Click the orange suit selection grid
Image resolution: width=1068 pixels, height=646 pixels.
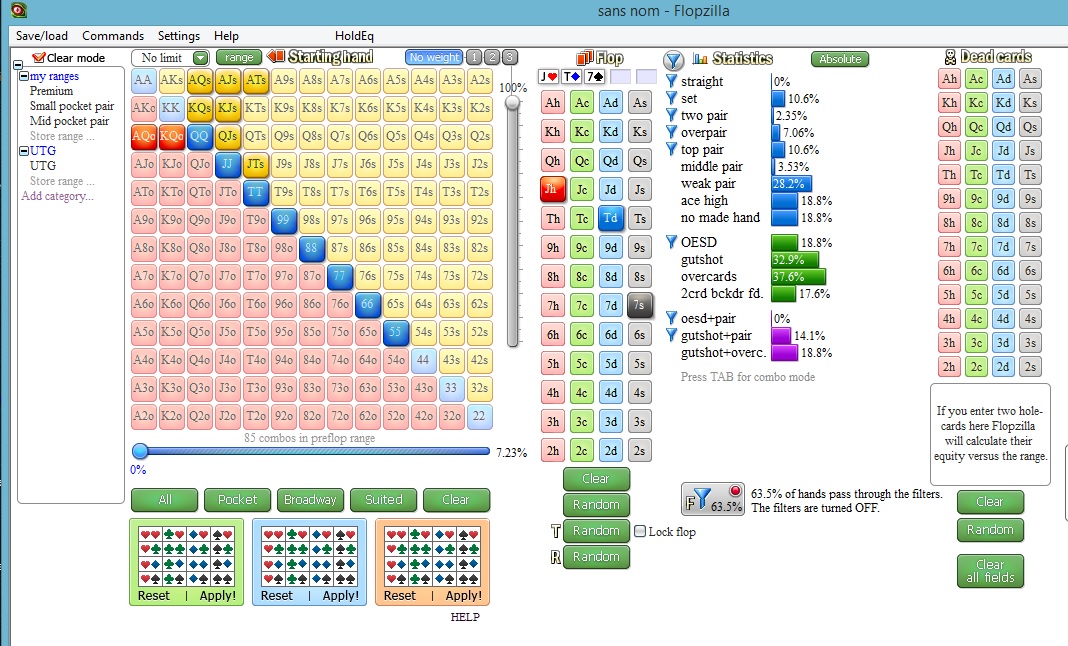pyautogui.click(x=433, y=556)
